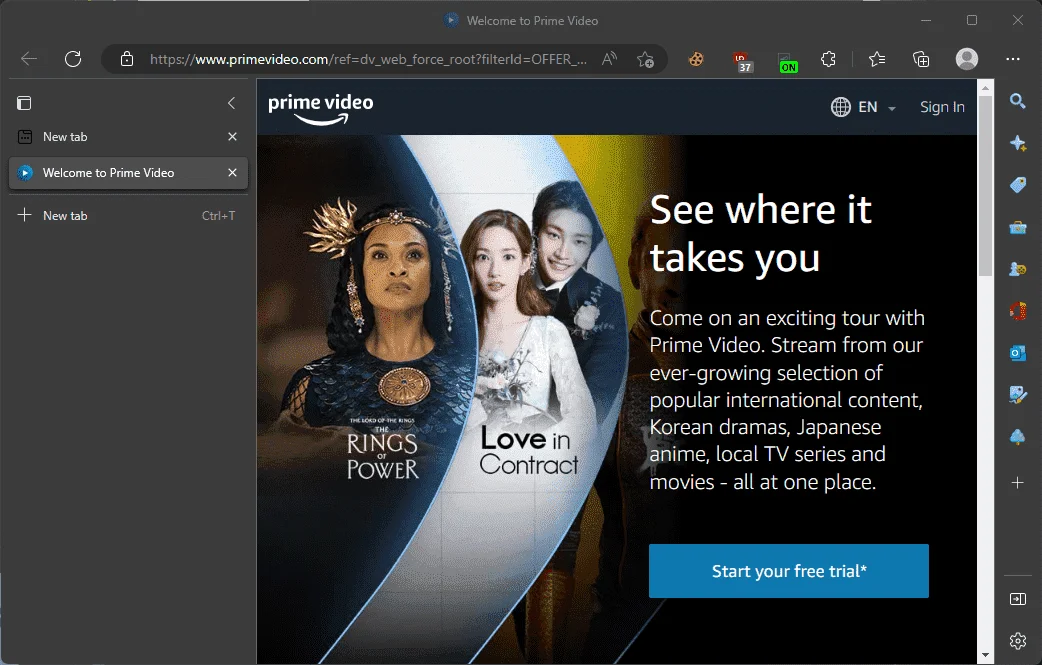The width and height of the screenshot is (1042, 665).
Task: Start your free trial button
Action: [x=788, y=571]
